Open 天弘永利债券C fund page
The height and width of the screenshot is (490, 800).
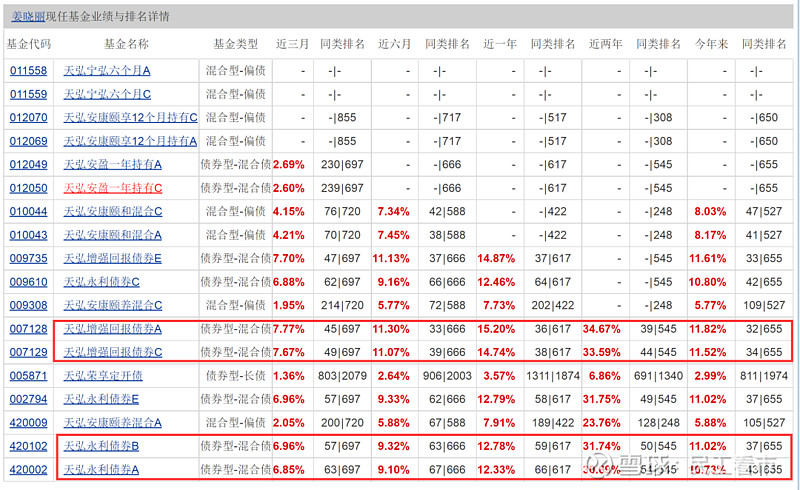coord(102,282)
